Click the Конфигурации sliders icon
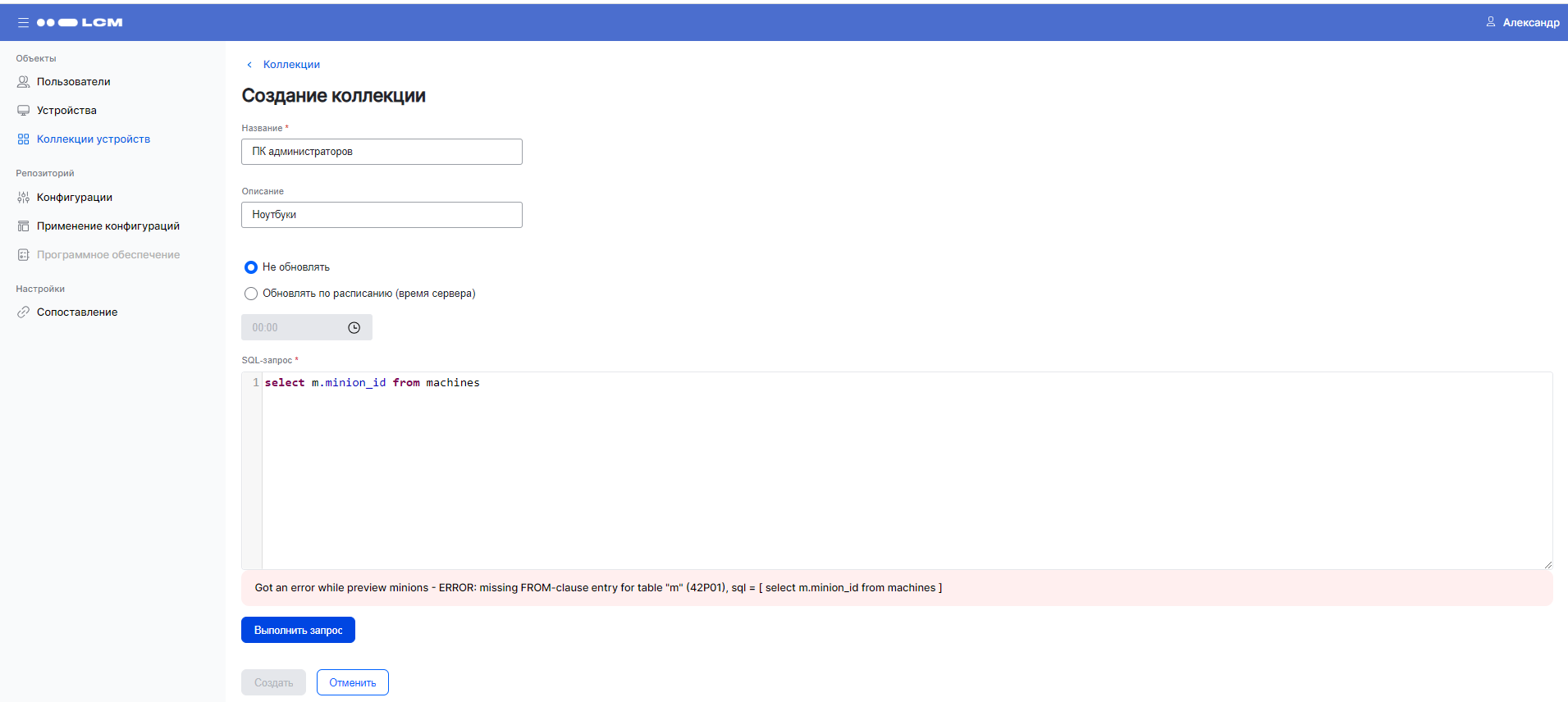The width and height of the screenshot is (1568, 702). click(x=23, y=198)
